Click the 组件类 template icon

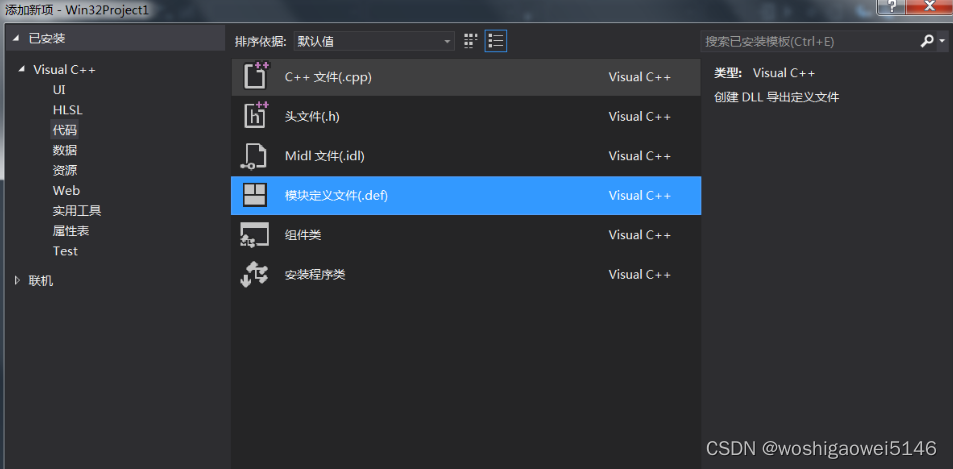click(x=254, y=234)
